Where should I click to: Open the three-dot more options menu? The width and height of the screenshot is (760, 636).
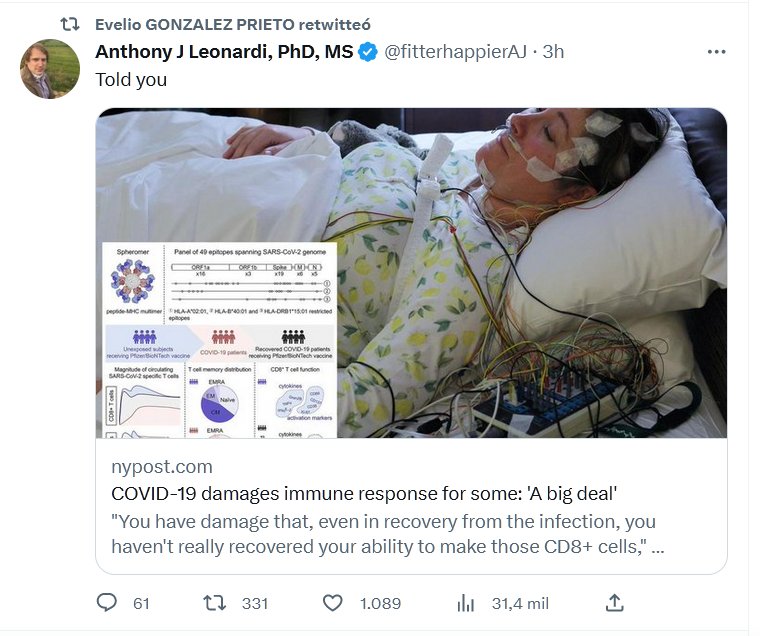[716, 52]
